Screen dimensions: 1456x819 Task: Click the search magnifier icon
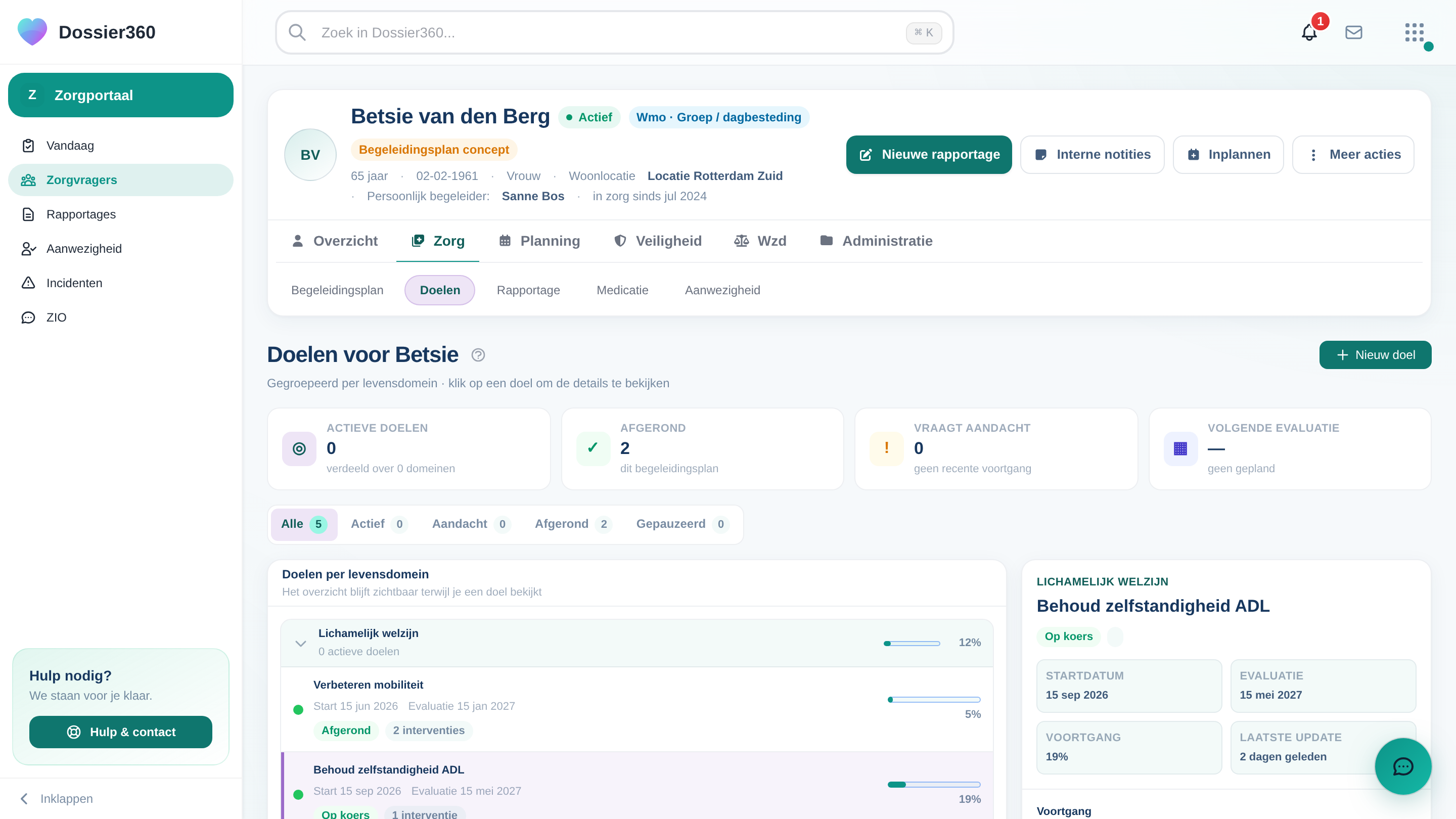pos(297,32)
